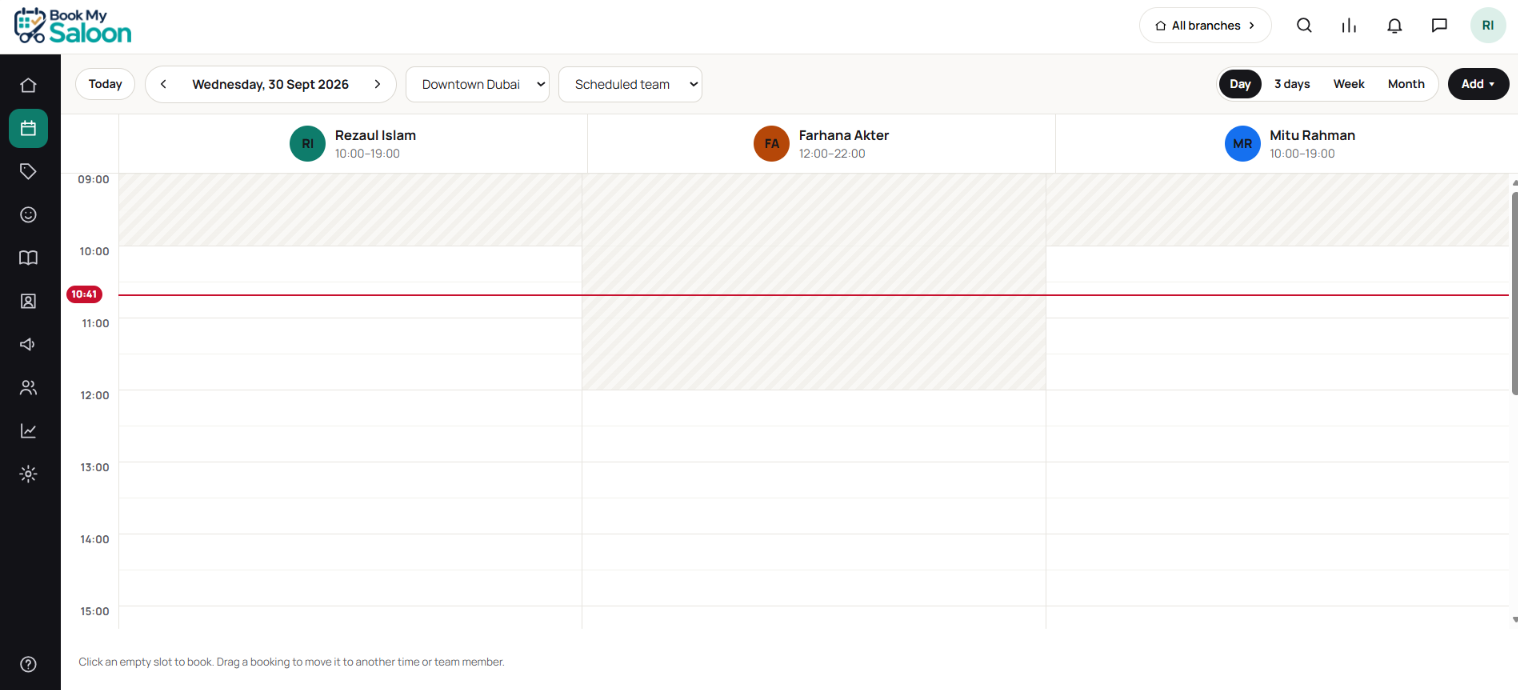Click the orange FA avatar for Farhana Akter

(x=772, y=143)
